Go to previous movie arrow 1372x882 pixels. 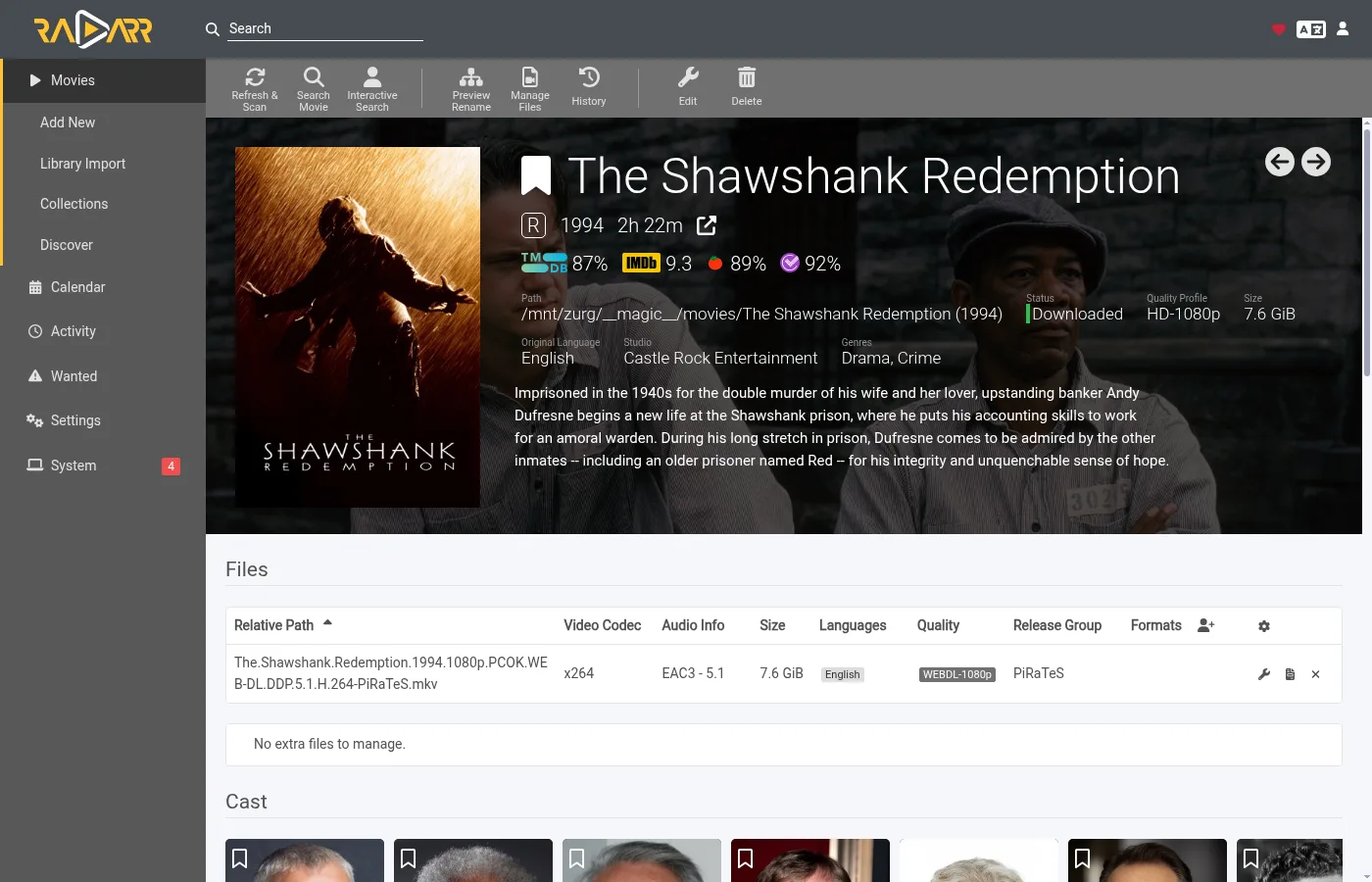1280,162
